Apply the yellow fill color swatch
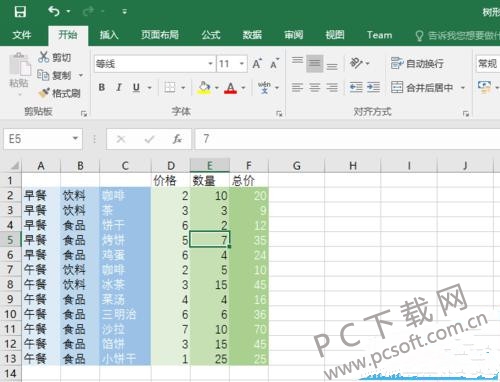The width and height of the screenshot is (500, 382). (x=204, y=88)
